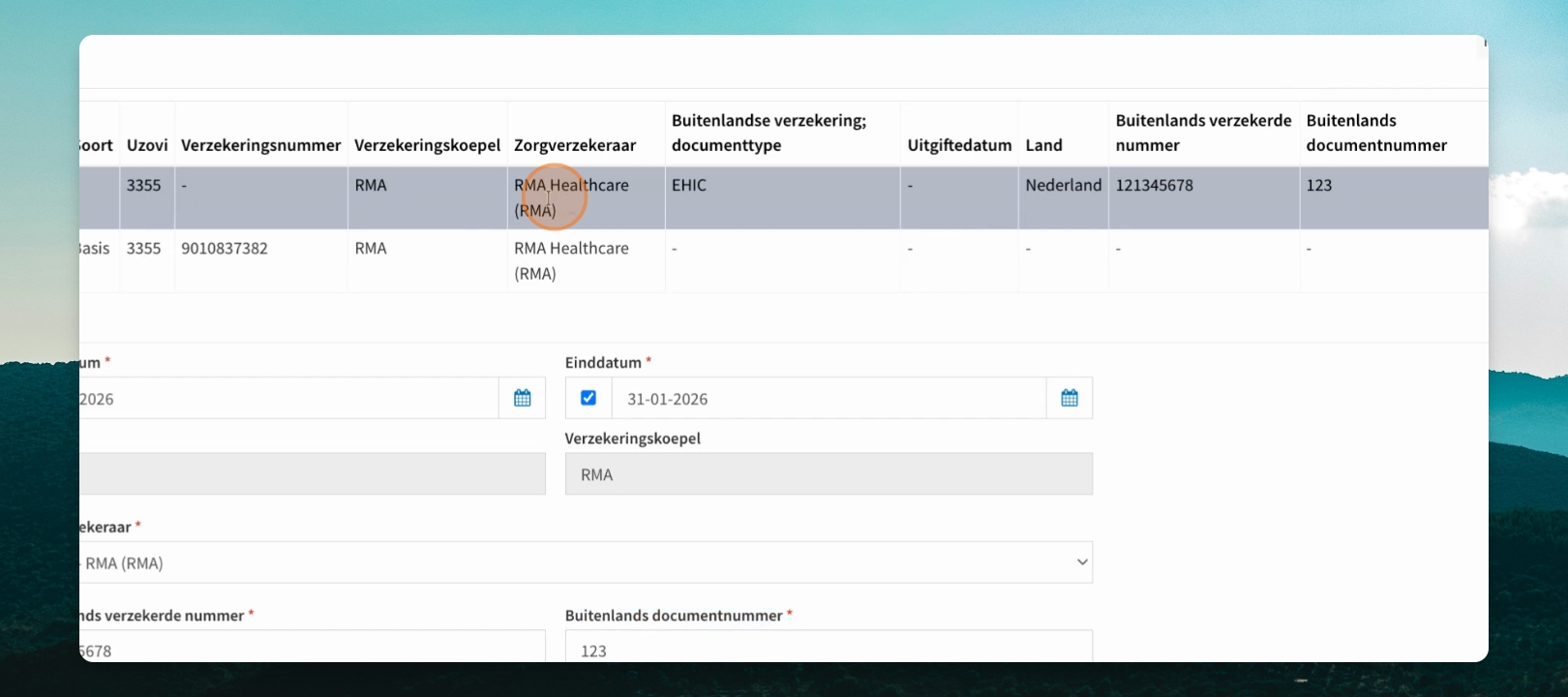Click the Einddatum field showing 31-01-2026

point(829,398)
